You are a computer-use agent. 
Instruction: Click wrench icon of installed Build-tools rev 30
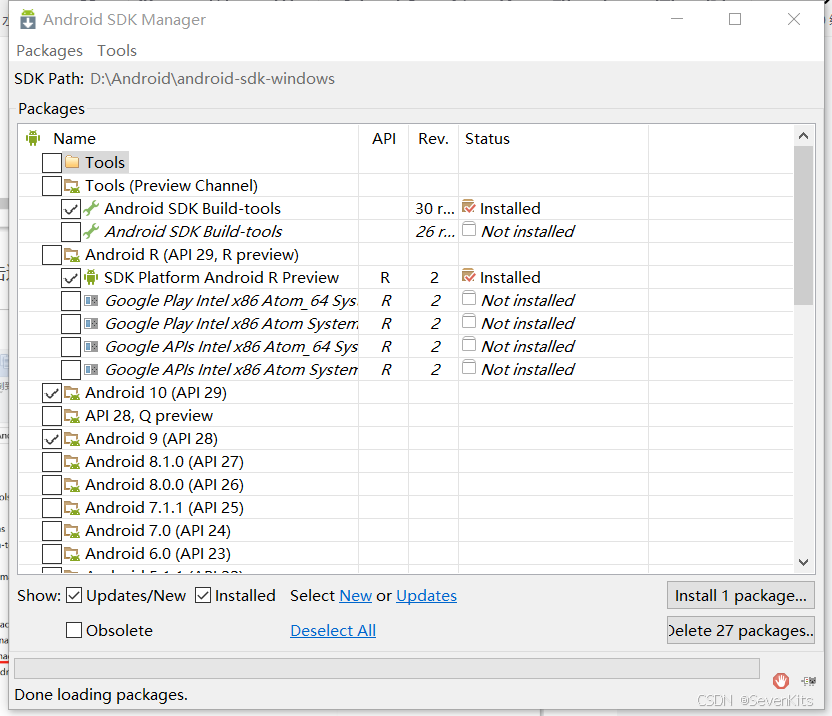pyautogui.click(x=91, y=208)
